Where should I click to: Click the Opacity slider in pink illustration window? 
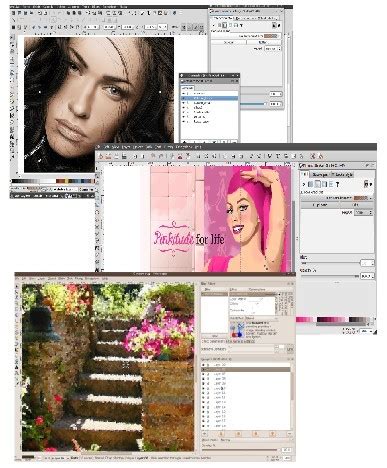click(x=330, y=276)
